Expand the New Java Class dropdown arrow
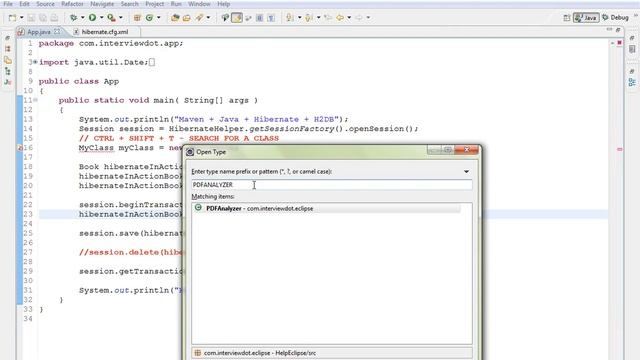 (158, 18)
